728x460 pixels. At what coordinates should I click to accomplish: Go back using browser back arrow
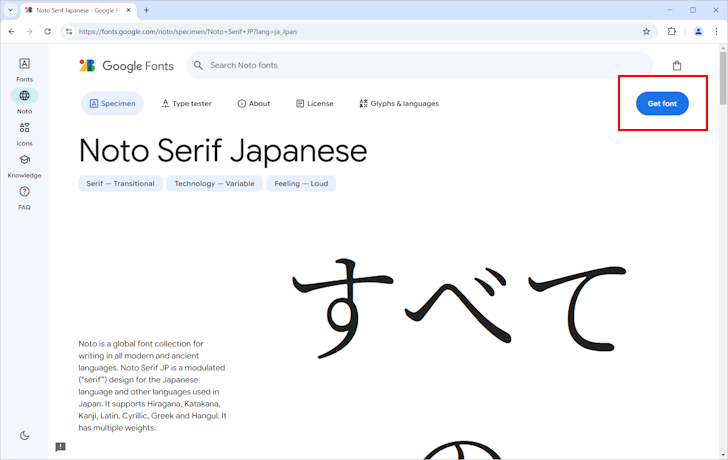click(x=12, y=32)
